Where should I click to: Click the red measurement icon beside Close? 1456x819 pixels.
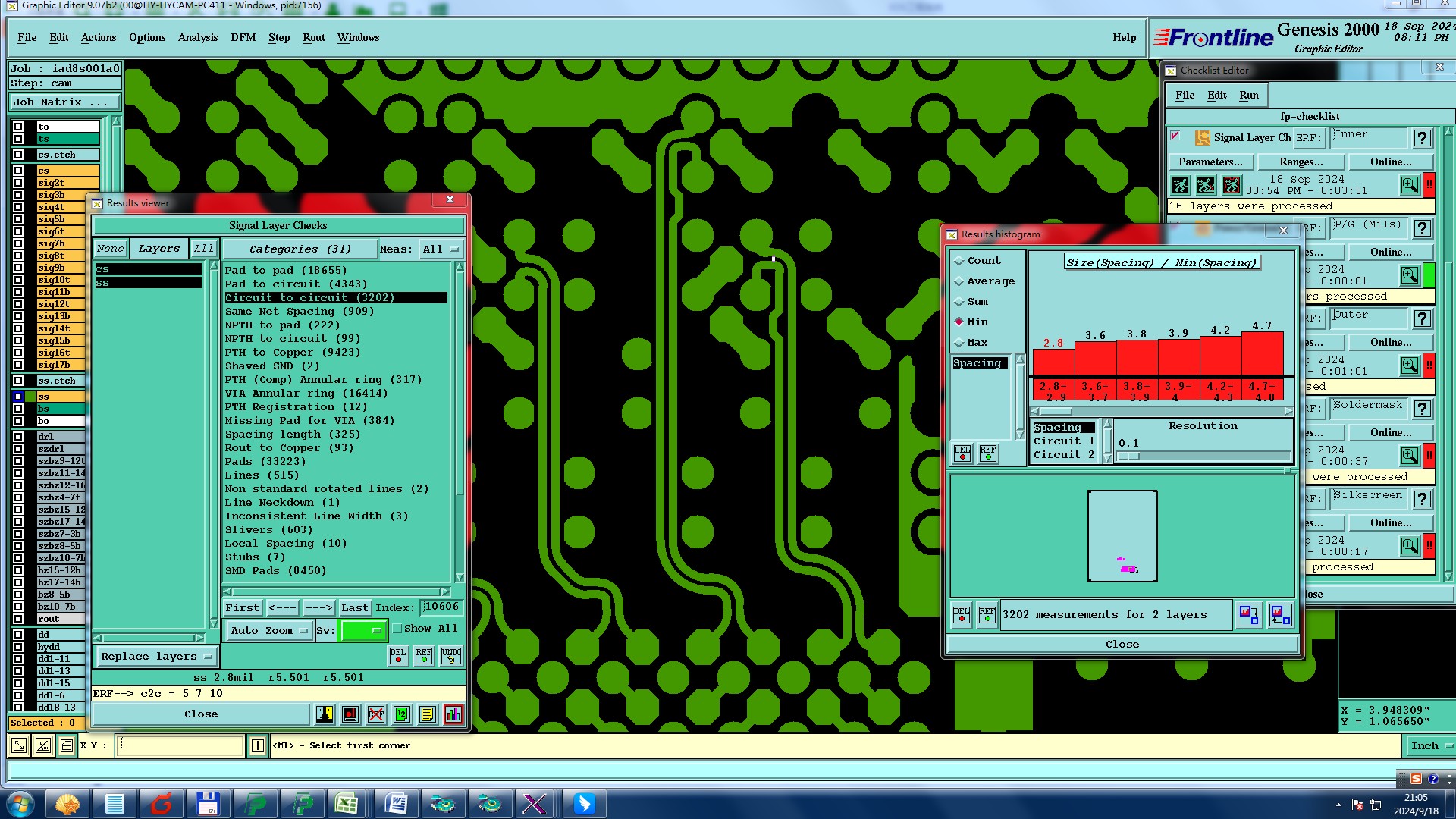pyautogui.click(x=350, y=714)
